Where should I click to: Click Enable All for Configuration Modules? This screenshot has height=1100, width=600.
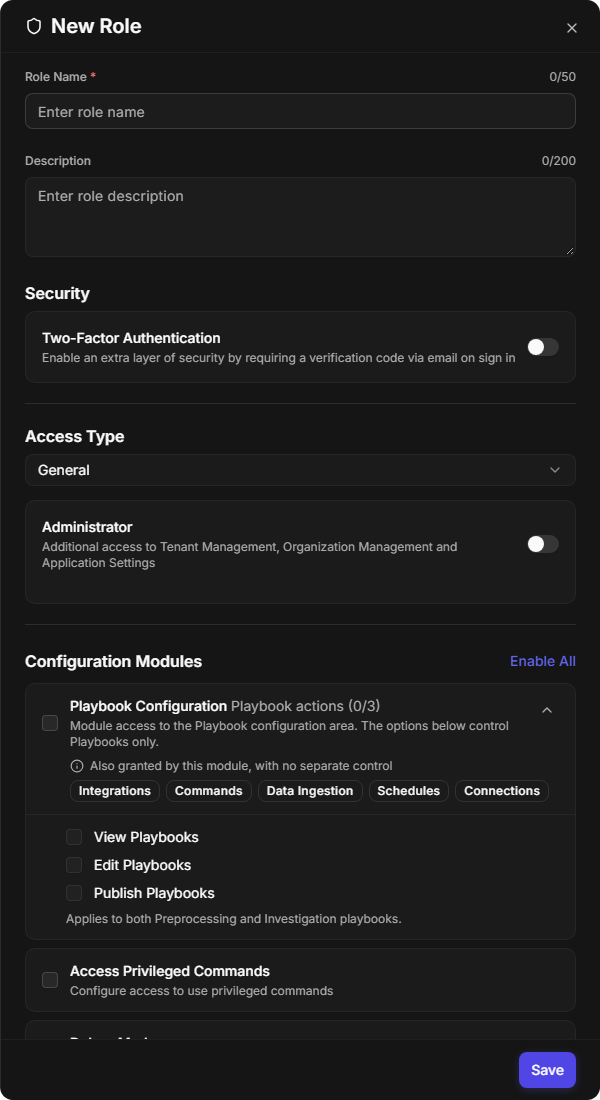542,661
